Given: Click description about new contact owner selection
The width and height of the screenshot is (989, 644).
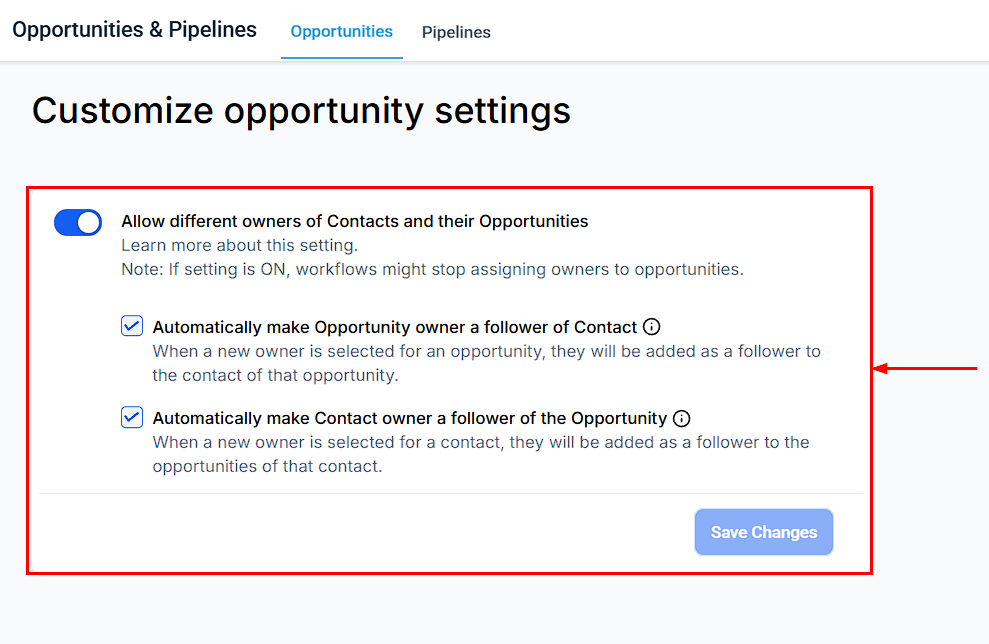Looking at the screenshot, I should (480, 454).
